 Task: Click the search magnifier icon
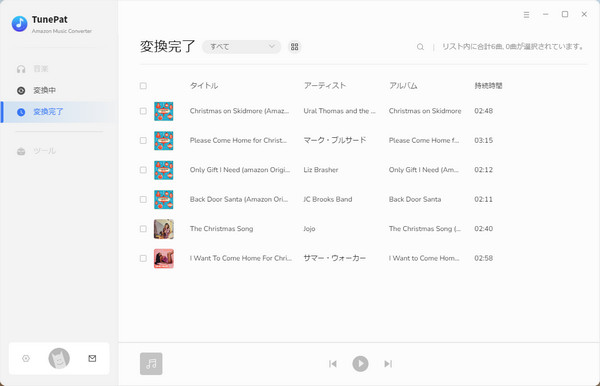[x=420, y=47]
